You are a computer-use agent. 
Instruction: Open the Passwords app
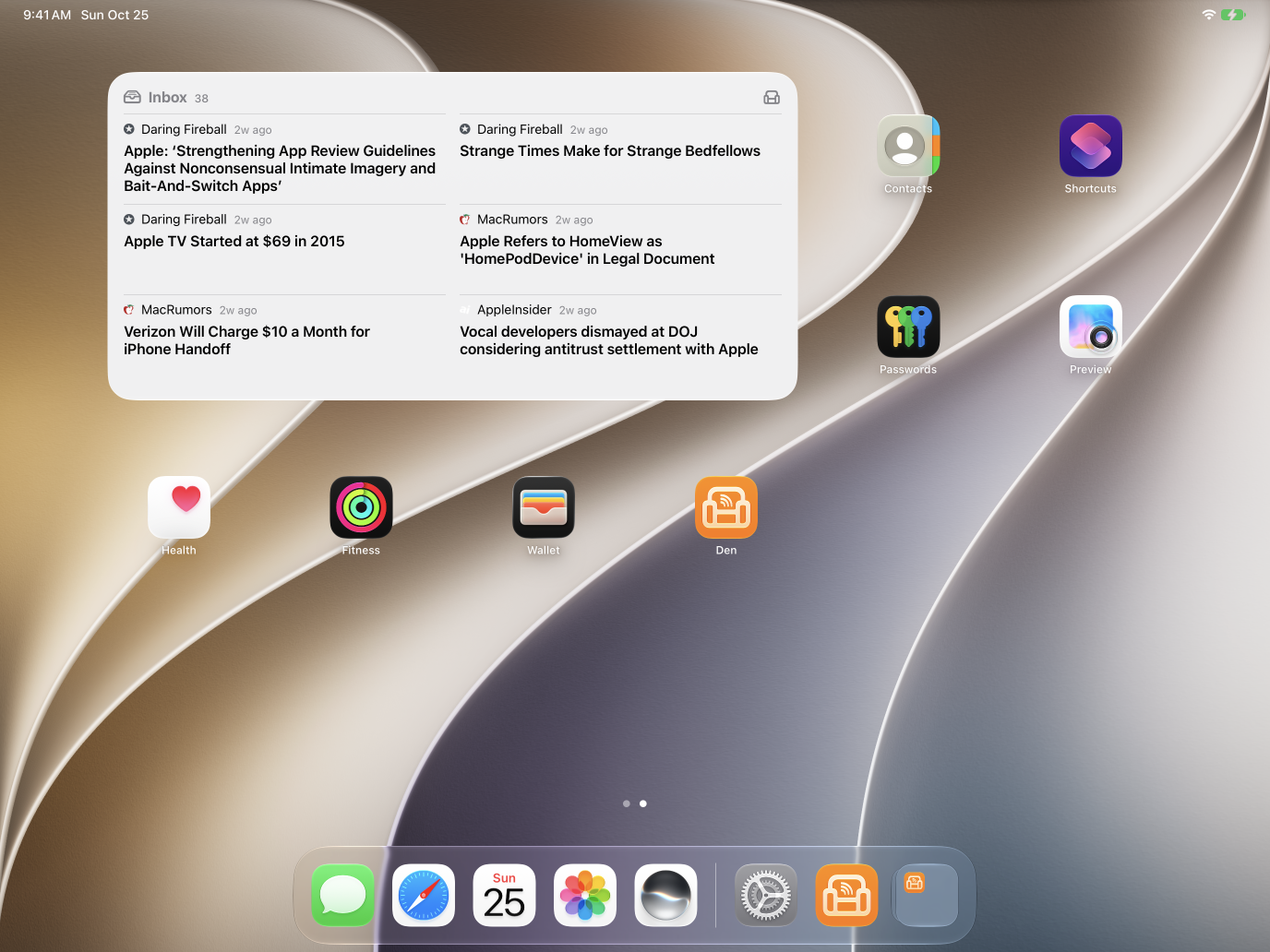pyautogui.click(x=908, y=327)
